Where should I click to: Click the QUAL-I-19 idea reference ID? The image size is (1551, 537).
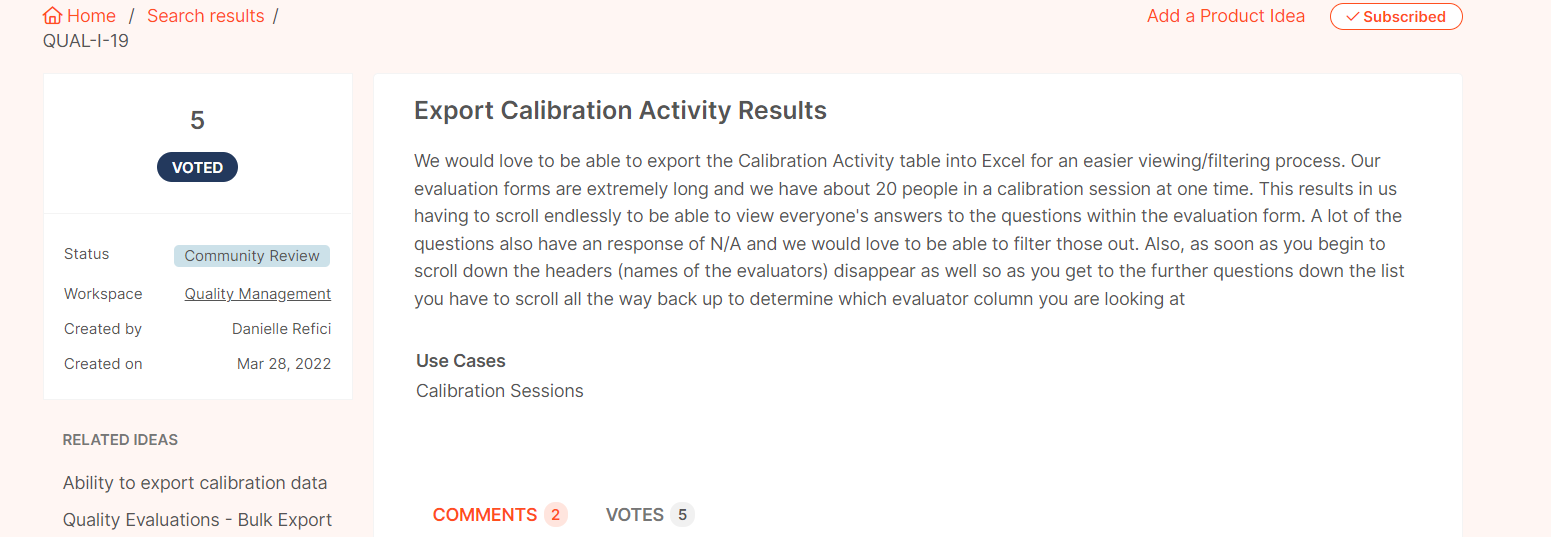click(86, 41)
